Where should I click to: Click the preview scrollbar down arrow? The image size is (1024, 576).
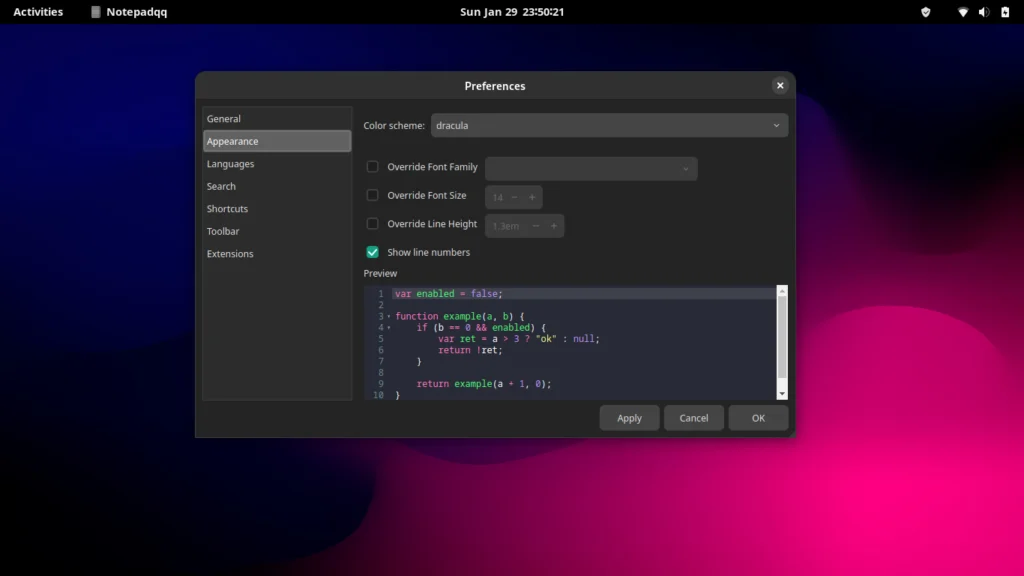pos(782,394)
